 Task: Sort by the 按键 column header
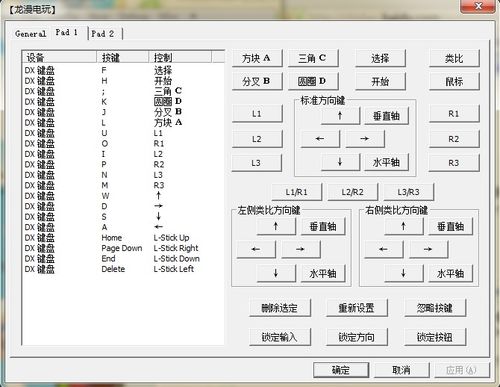(x=123, y=57)
